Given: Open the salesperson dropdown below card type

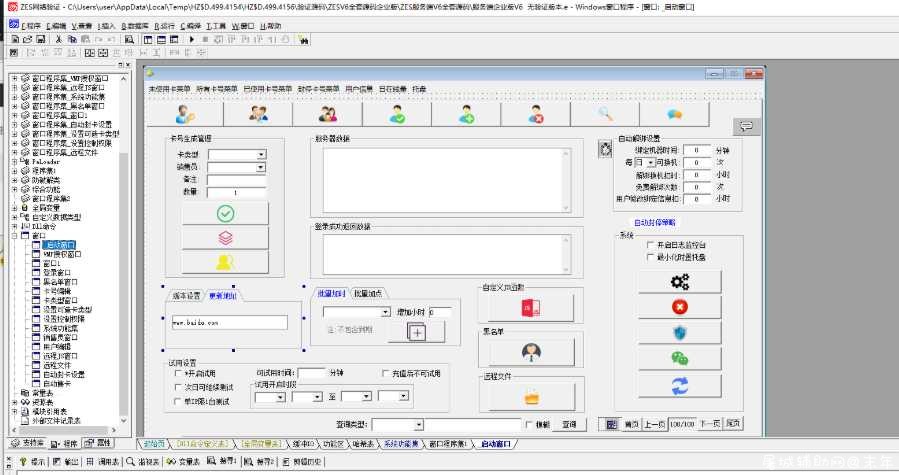Looking at the screenshot, I should click(x=261, y=167).
